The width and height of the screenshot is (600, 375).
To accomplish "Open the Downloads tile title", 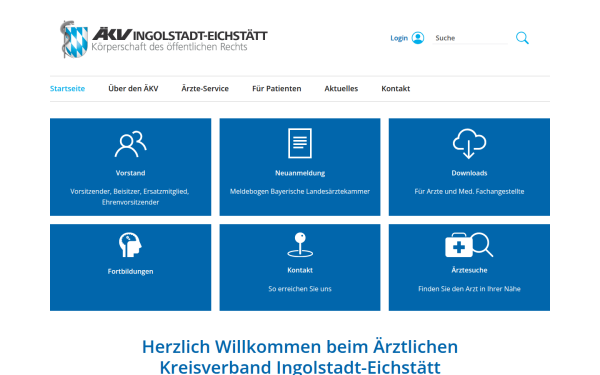I will pyautogui.click(x=469, y=173).
